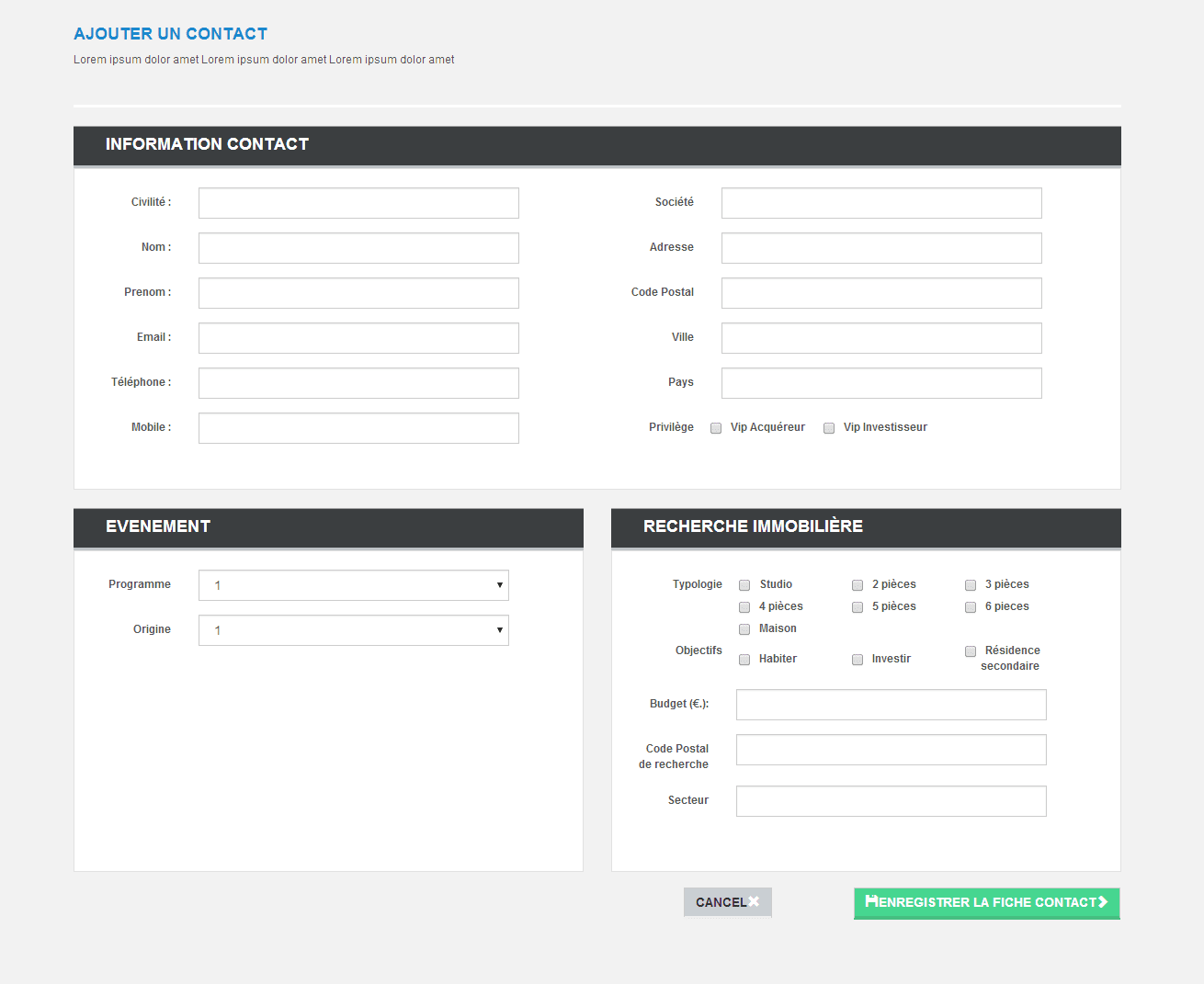This screenshot has width=1204, height=984.
Task: Enable the Investir objective
Action: tap(858, 659)
